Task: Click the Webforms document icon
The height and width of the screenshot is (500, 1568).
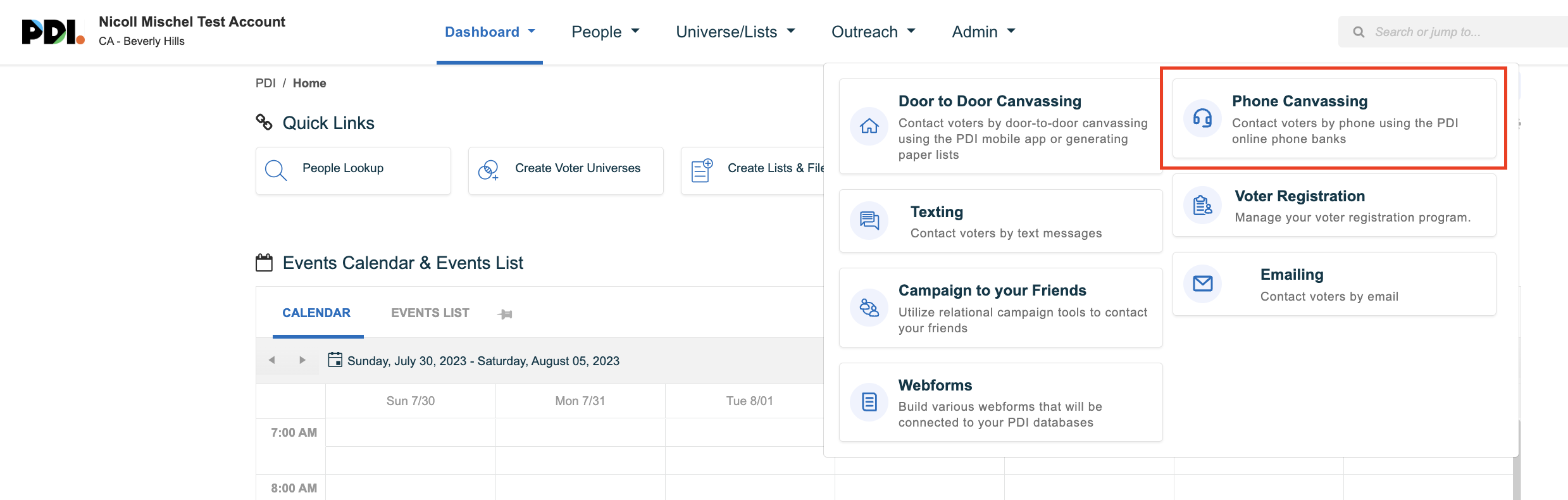Action: (869, 402)
